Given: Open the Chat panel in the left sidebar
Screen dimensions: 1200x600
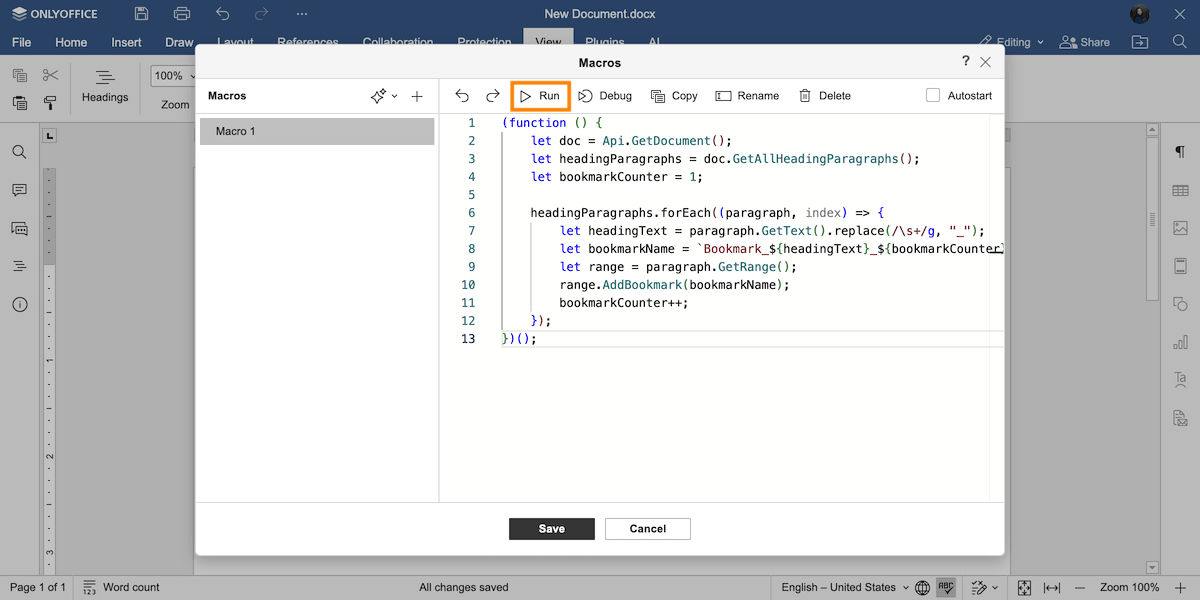Looking at the screenshot, I should (x=19, y=228).
